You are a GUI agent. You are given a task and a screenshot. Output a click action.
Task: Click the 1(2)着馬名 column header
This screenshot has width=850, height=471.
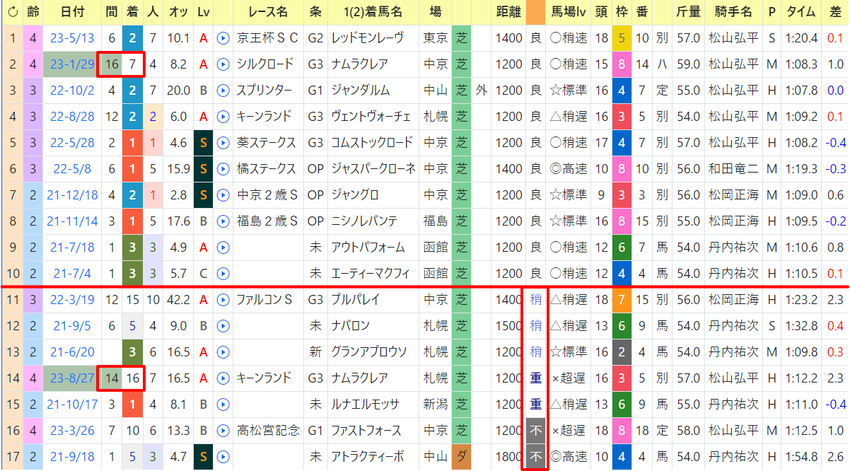point(373,12)
